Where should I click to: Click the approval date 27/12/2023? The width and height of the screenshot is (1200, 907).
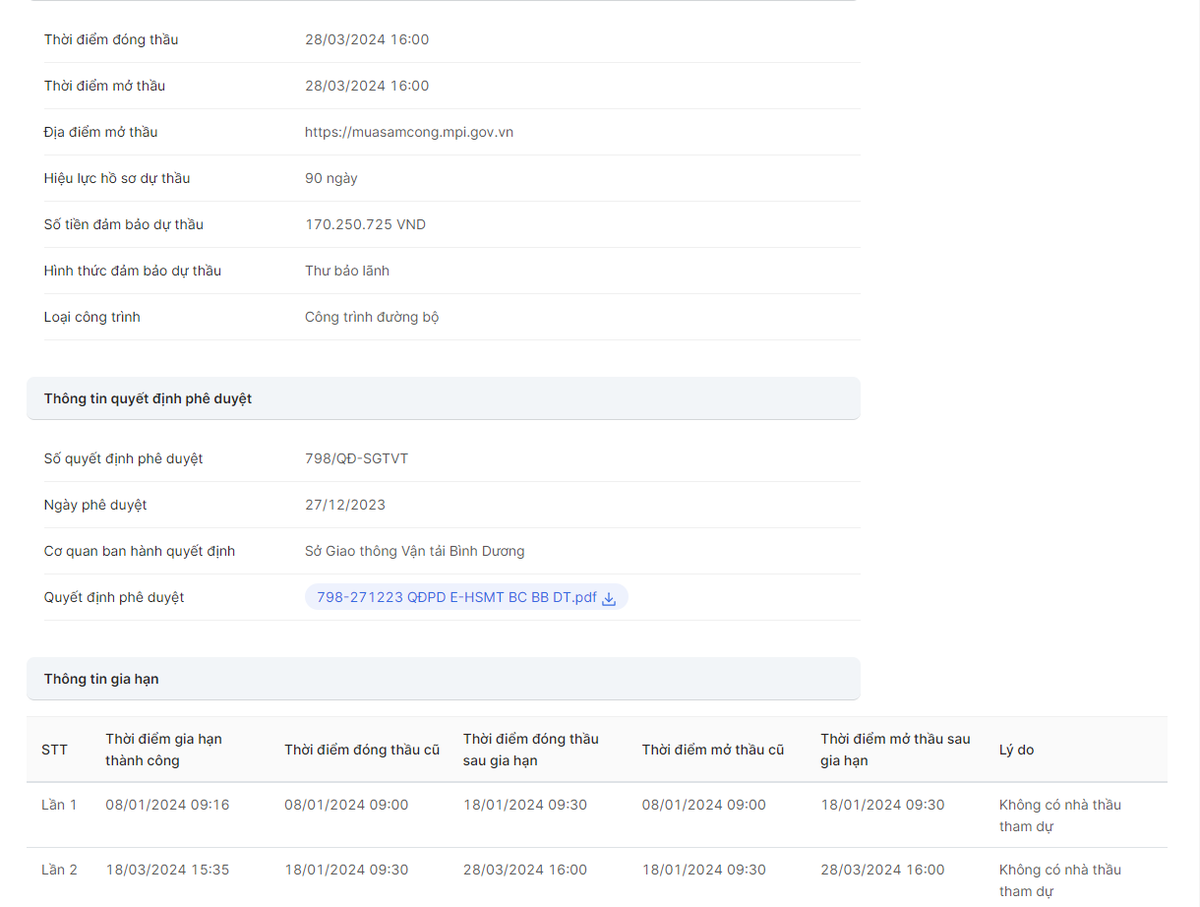(x=345, y=505)
